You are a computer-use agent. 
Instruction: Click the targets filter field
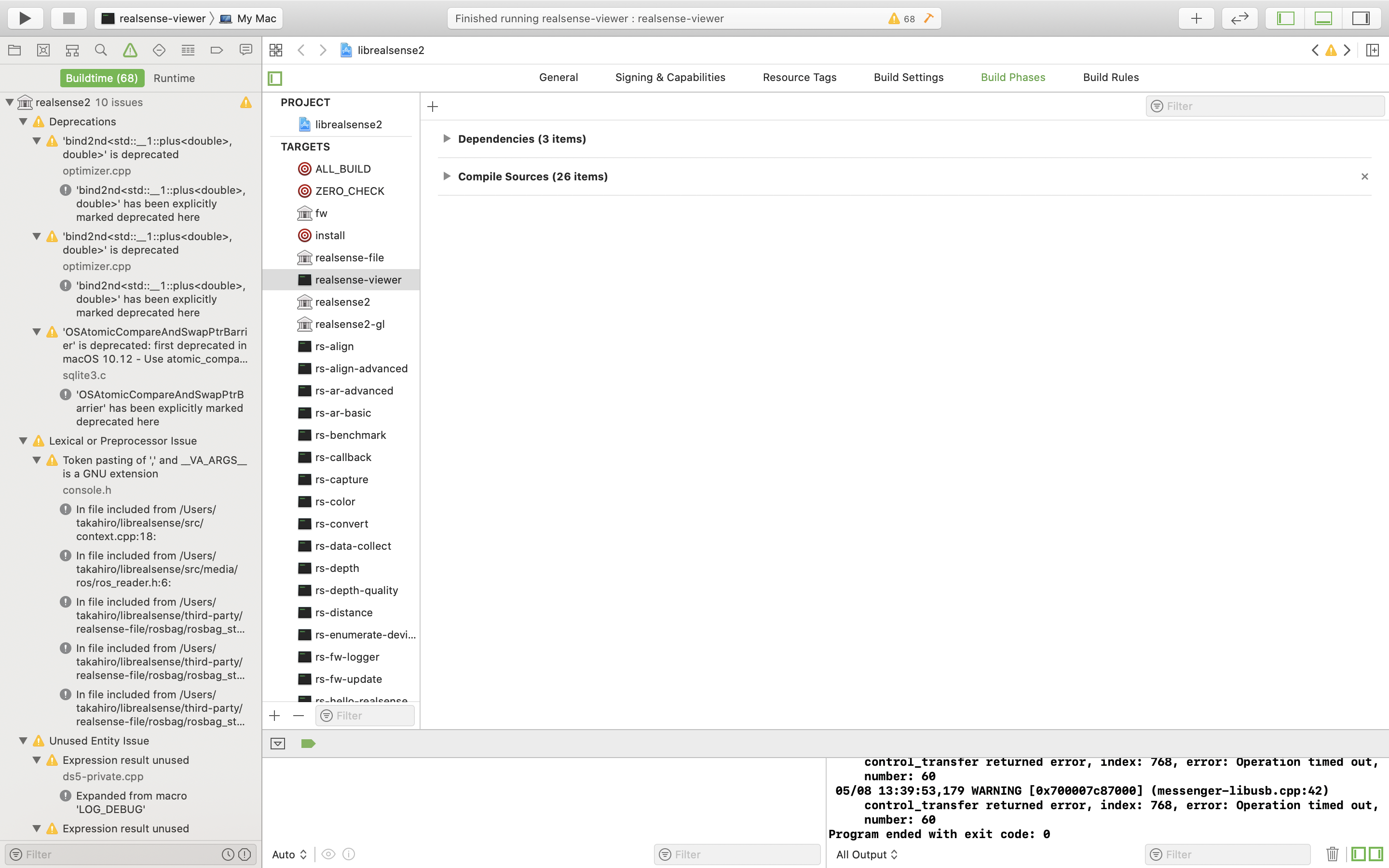(364, 715)
